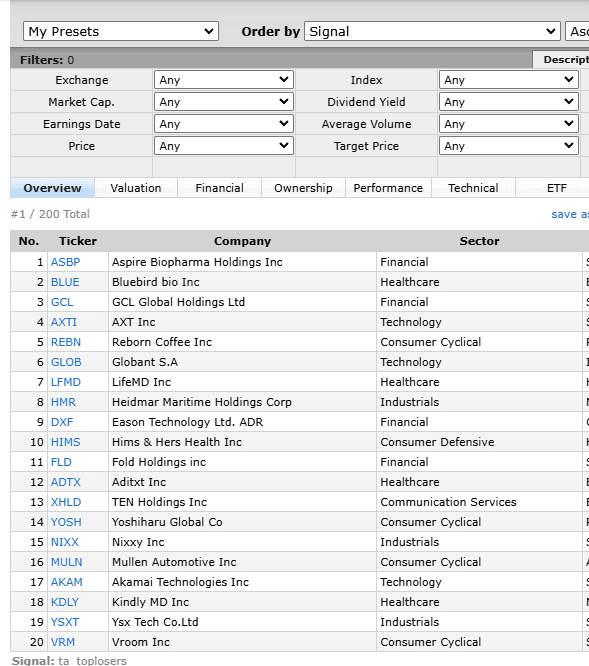Expand the Index filter dropdown
The image size is (589, 666).
(x=509, y=80)
